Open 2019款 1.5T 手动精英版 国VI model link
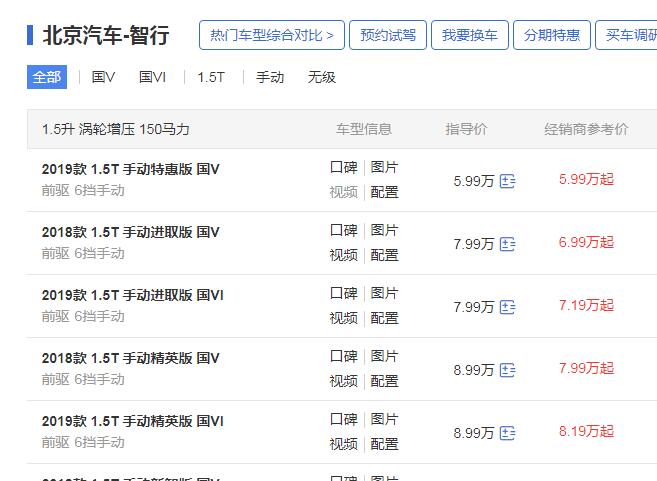657x481 pixels. pyautogui.click(x=132, y=421)
